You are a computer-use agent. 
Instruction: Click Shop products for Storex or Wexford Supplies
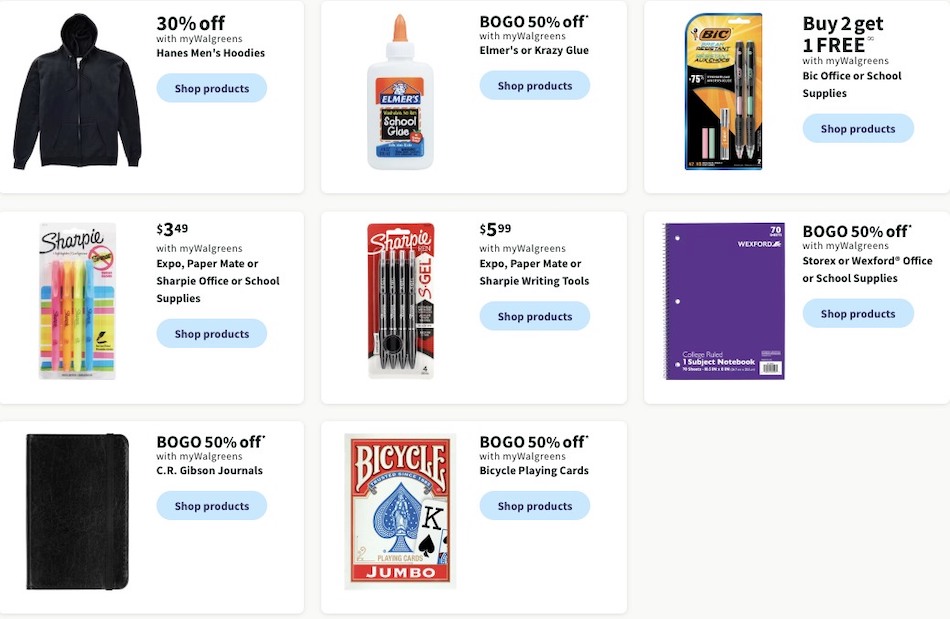point(857,313)
